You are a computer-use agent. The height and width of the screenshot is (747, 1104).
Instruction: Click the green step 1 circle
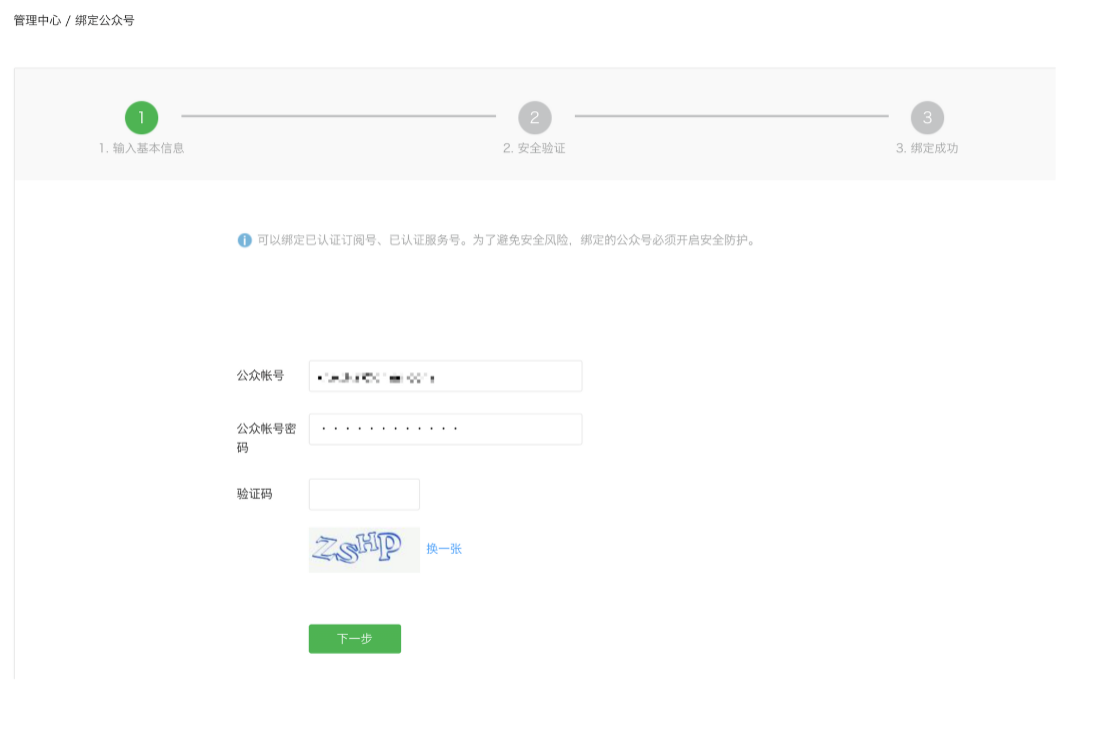click(x=141, y=118)
